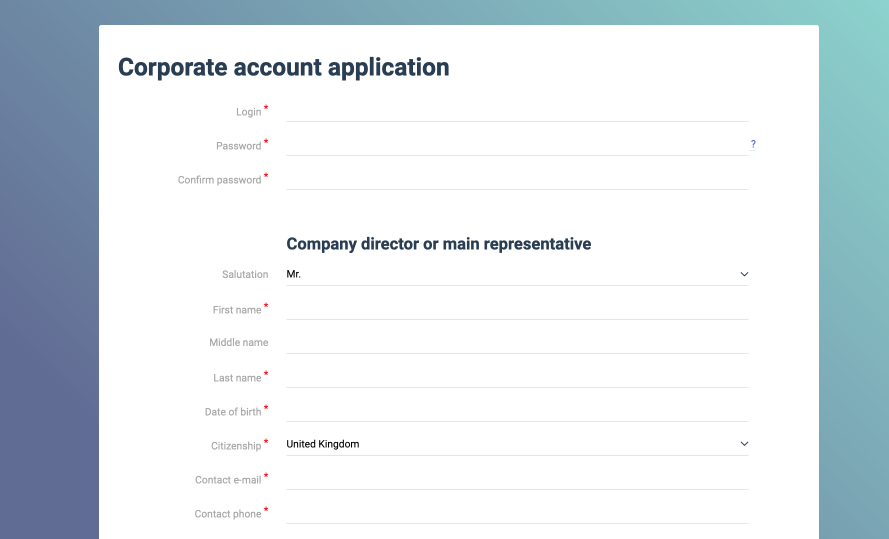Click the Login label text
The image size is (889, 539).
(x=248, y=112)
